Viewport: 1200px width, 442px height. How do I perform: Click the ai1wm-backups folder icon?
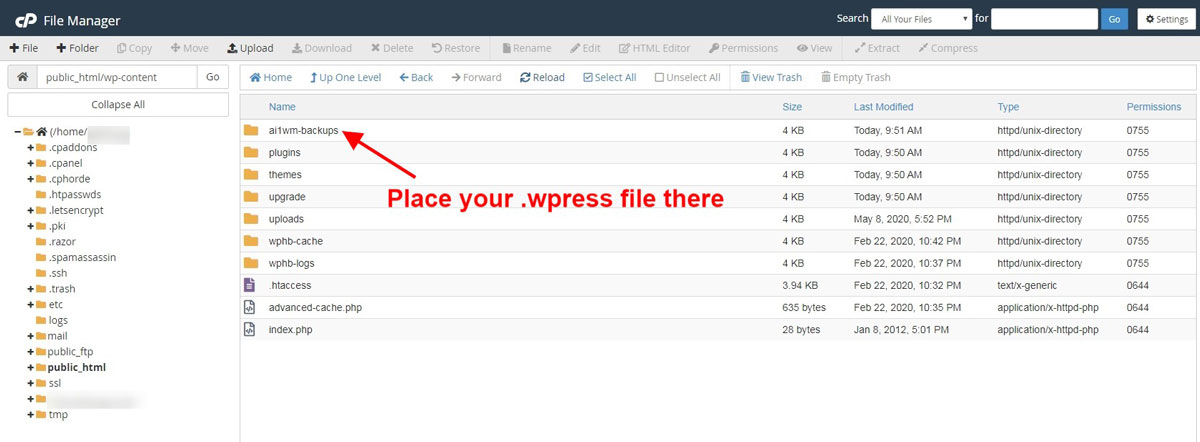(251, 130)
